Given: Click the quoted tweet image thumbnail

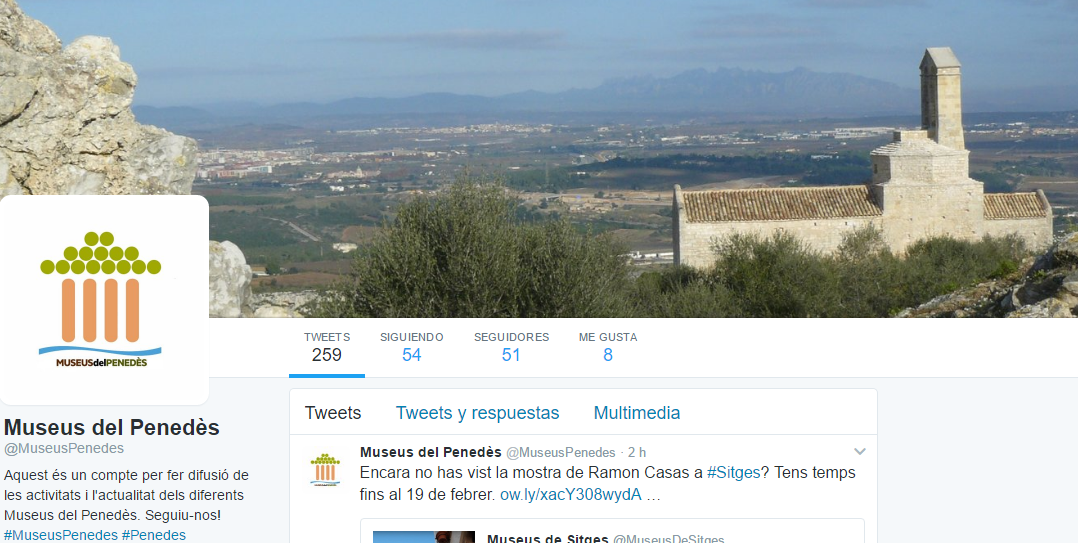Looking at the screenshot, I should pyautogui.click(x=424, y=537).
